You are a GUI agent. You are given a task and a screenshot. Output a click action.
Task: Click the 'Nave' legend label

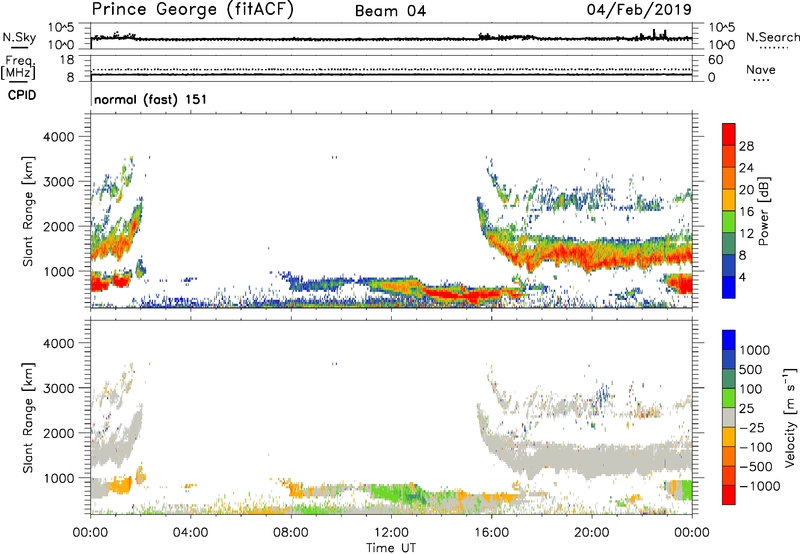761,70
